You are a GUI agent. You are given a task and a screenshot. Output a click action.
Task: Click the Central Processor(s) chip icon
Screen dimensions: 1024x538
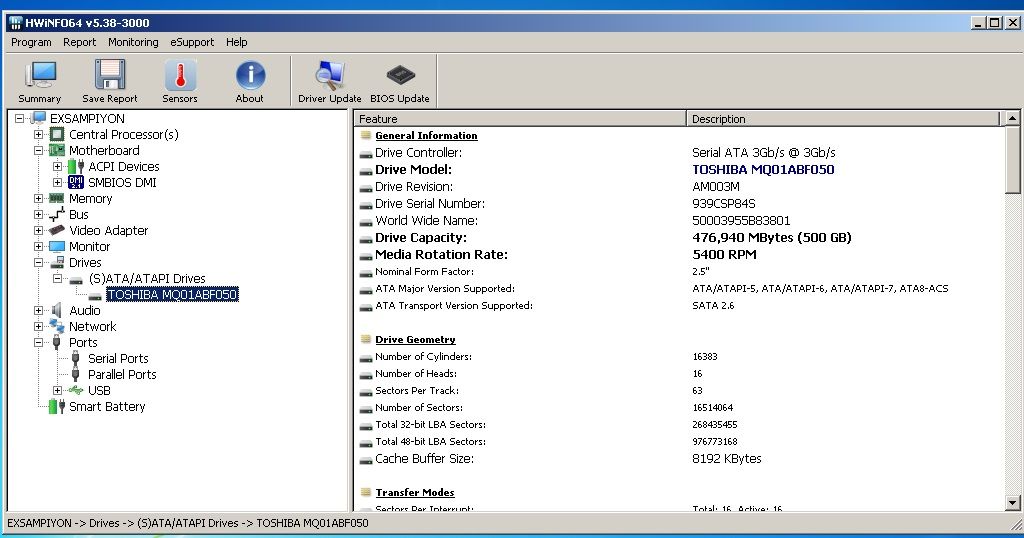57,134
